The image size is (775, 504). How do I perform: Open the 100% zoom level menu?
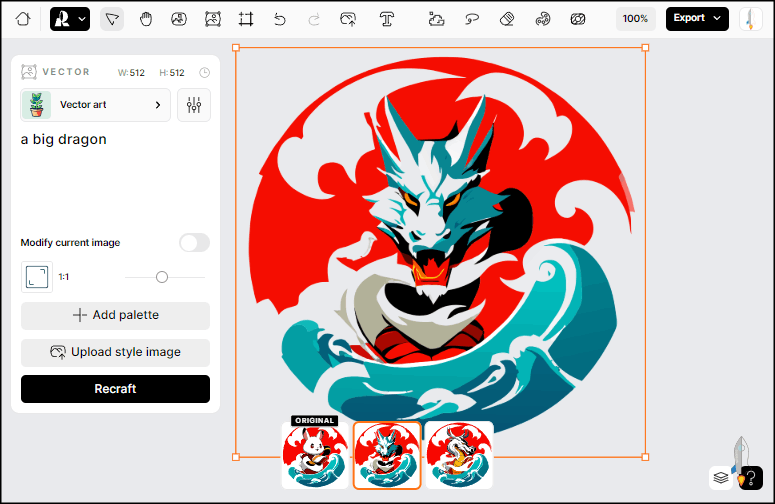(635, 18)
